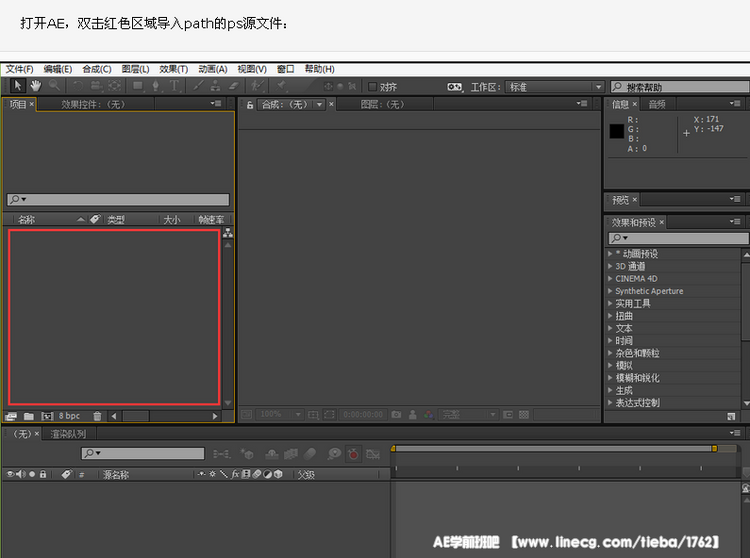The image size is (750, 558).
Task: Select the Hand tool
Action: click(36, 86)
